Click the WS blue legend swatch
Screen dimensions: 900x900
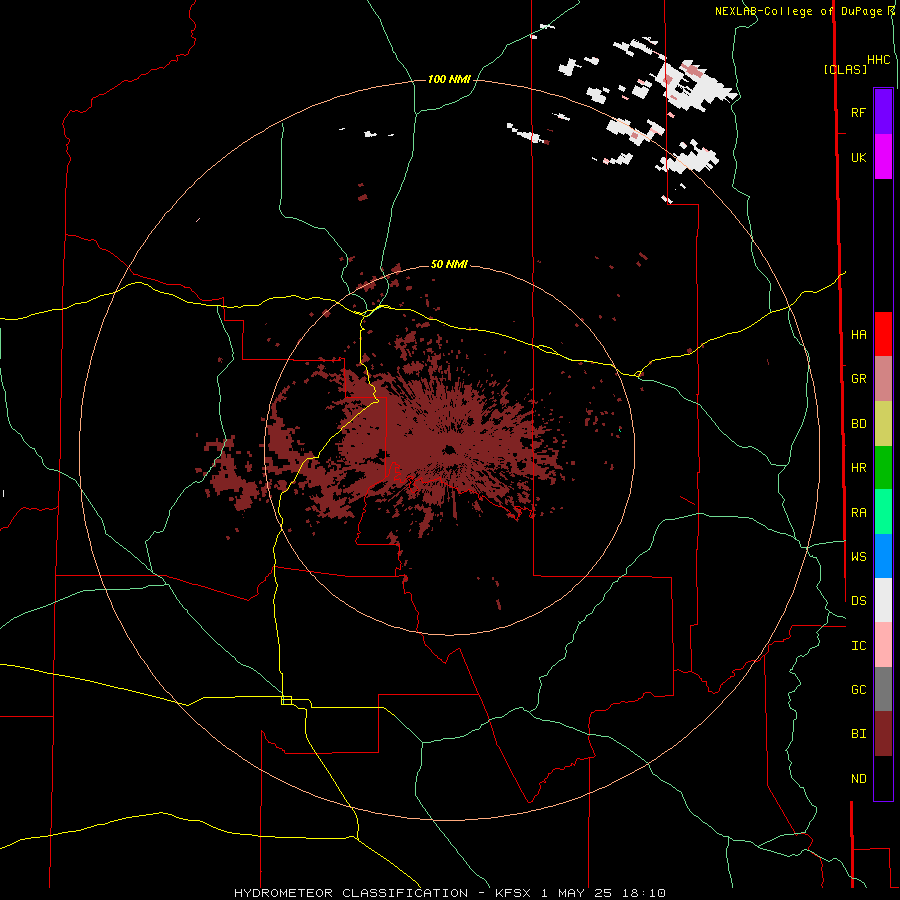(883, 556)
